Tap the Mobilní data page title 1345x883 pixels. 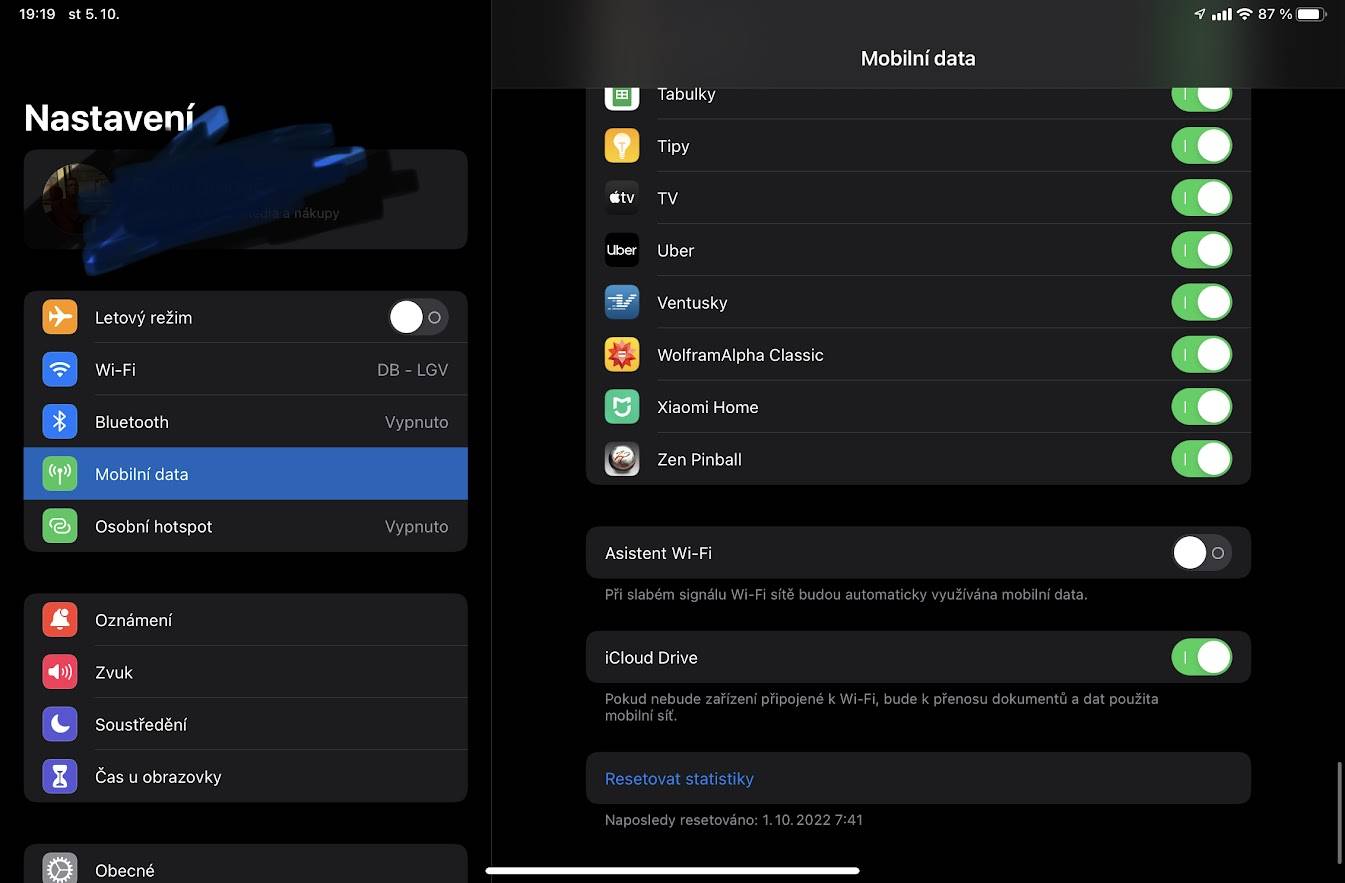(x=918, y=58)
